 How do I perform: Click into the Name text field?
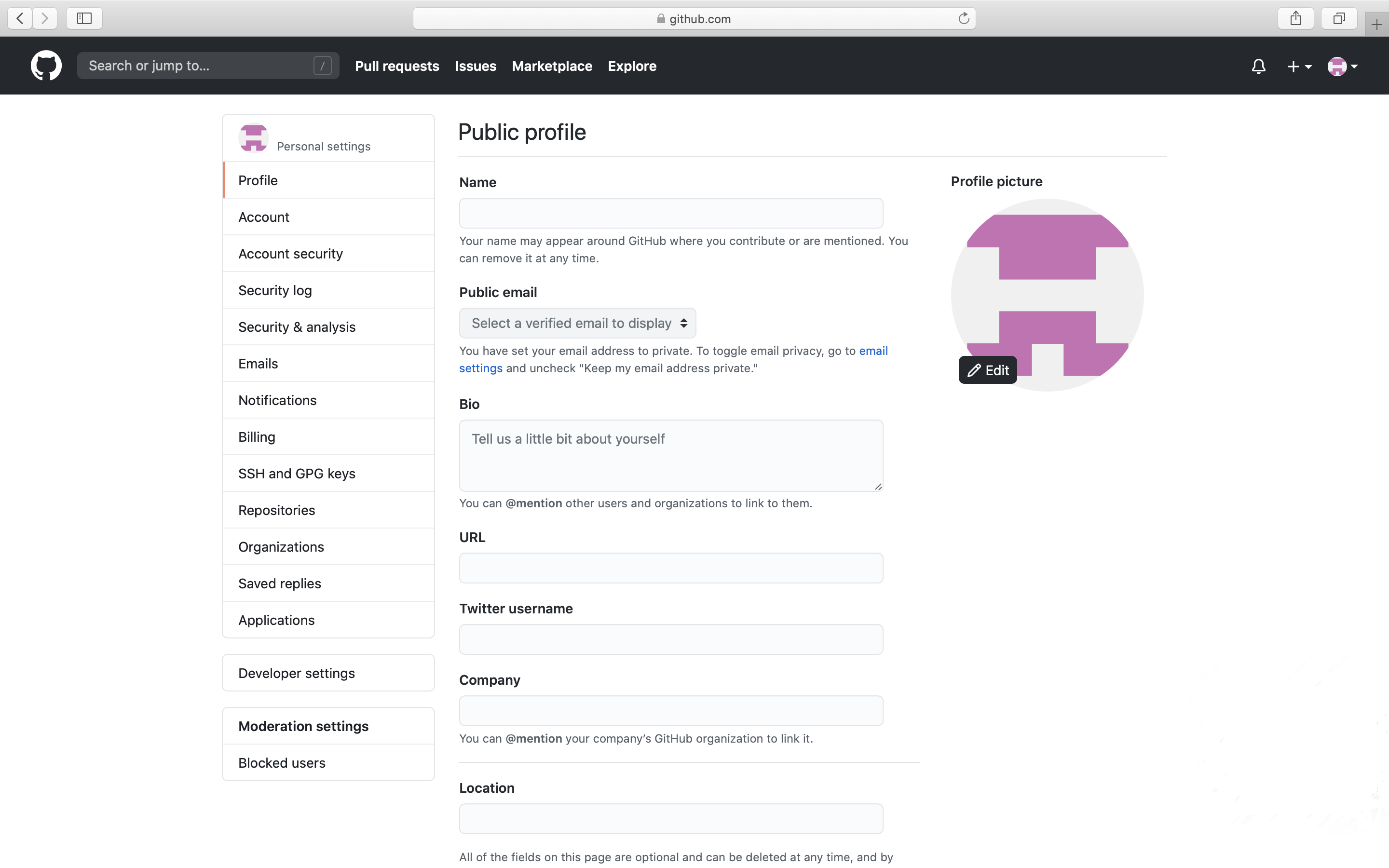[x=670, y=214]
